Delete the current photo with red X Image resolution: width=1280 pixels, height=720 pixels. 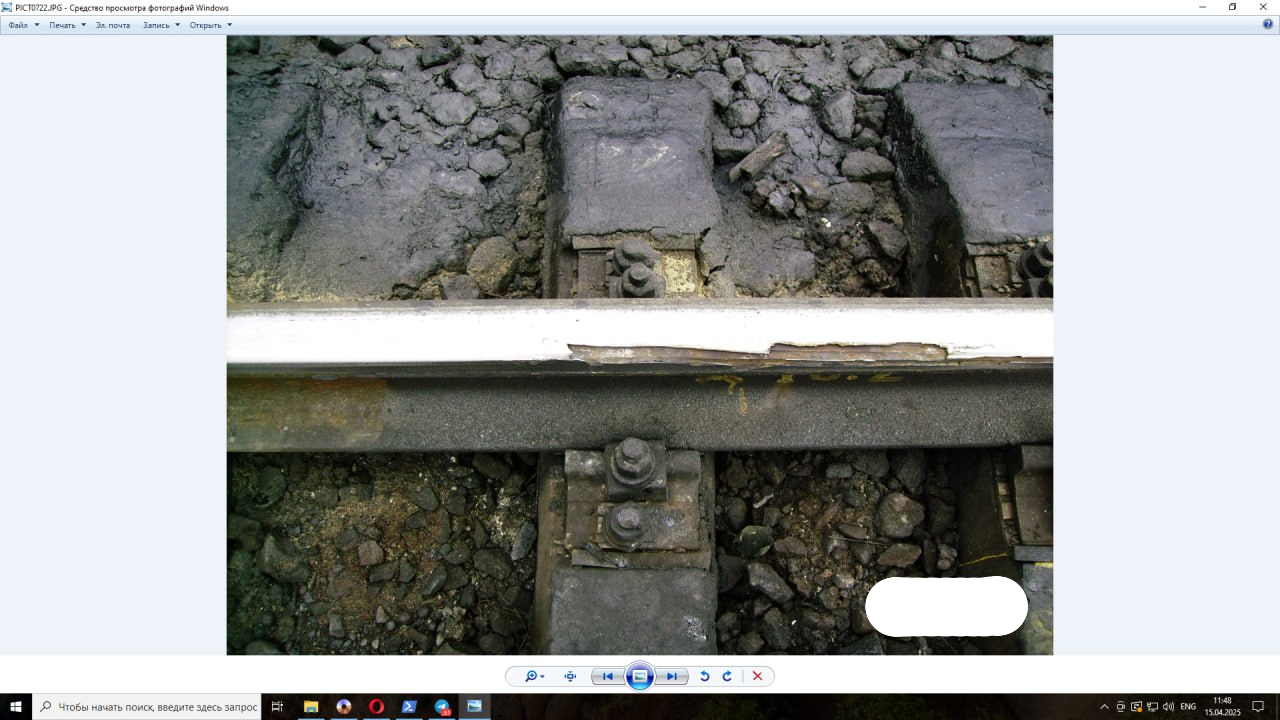click(x=757, y=677)
